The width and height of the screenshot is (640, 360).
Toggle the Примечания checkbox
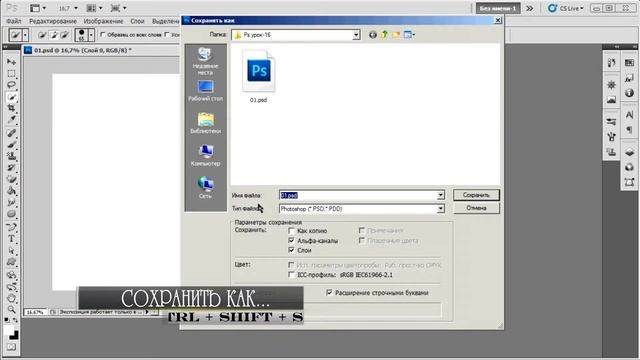click(362, 230)
